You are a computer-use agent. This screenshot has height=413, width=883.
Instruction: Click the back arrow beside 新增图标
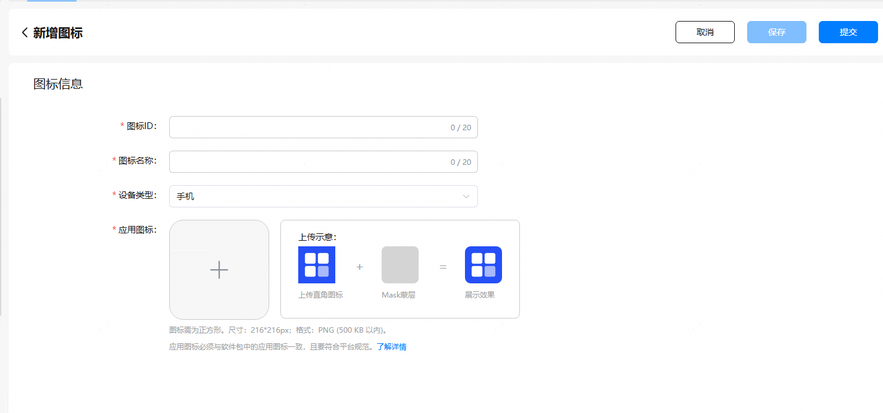click(24, 33)
